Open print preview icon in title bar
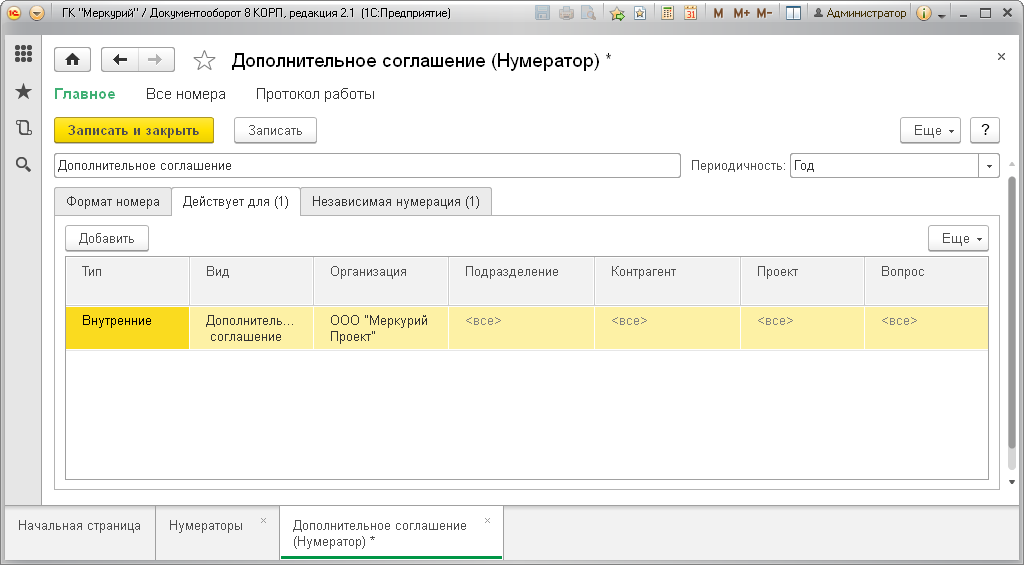Image resolution: width=1024 pixels, height=565 pixels. (589, 13)
